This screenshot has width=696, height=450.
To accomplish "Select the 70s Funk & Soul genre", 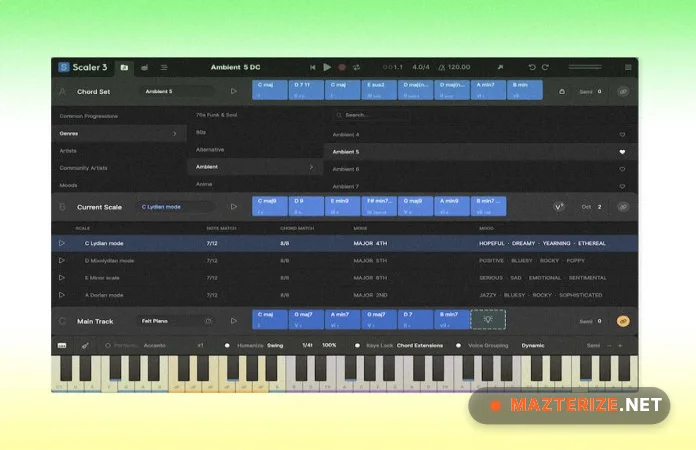I will 217,115.
